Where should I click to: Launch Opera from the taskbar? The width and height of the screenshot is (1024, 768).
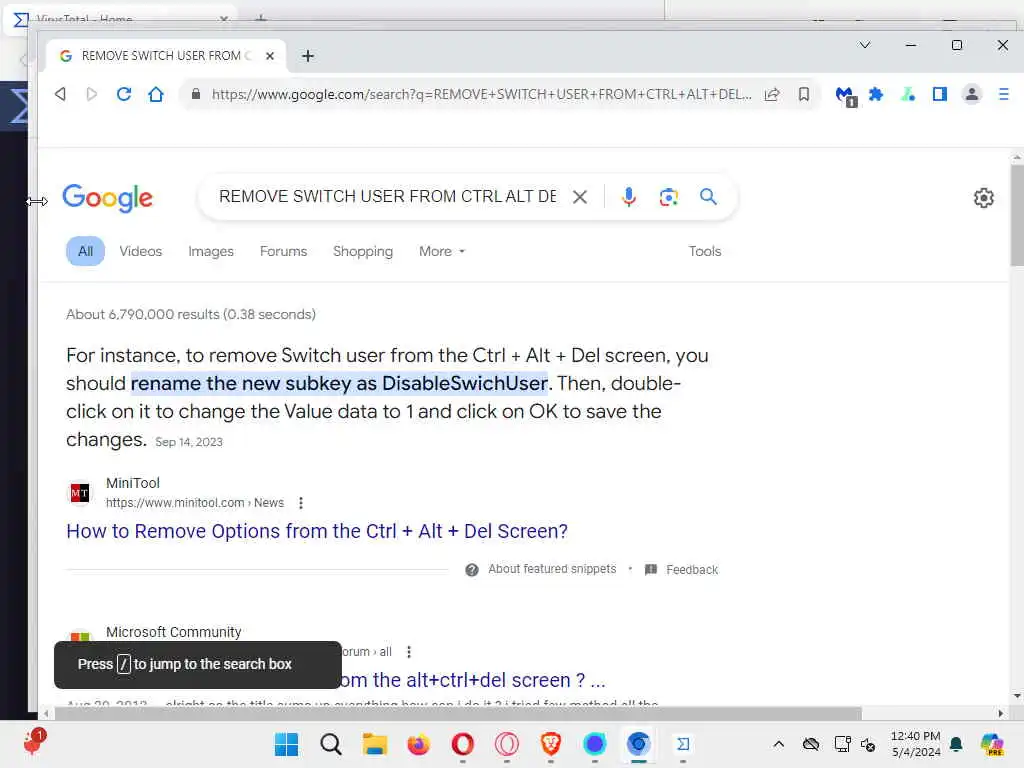462,744
